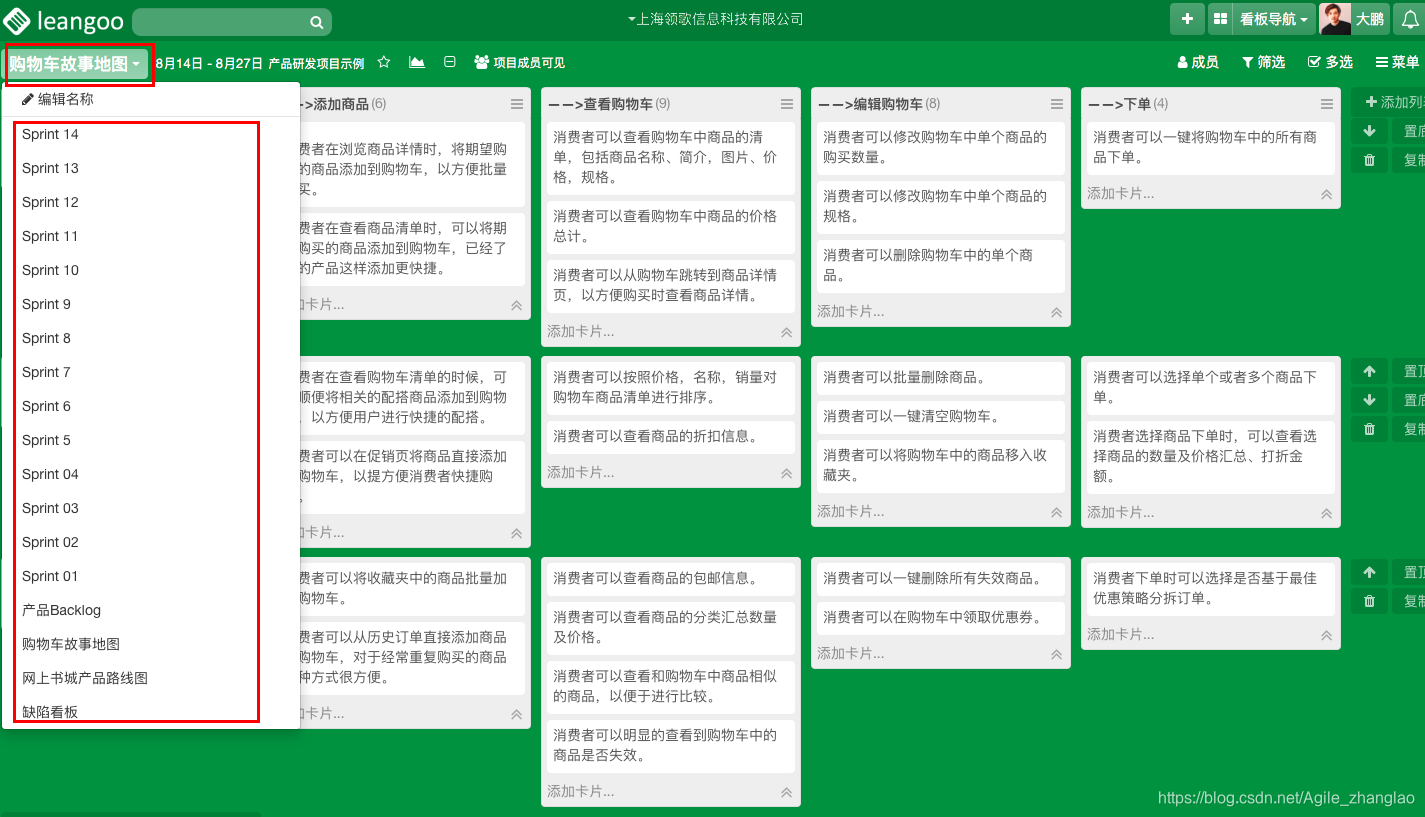Collapse third-row 下单 list chevron
The height and width of the screenshot is (817, 1425).
click(x=1327, y=635)
